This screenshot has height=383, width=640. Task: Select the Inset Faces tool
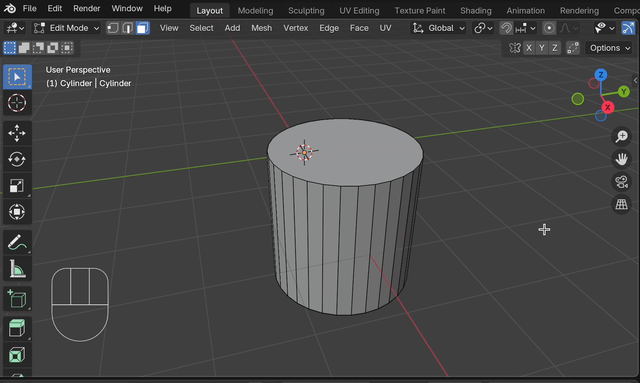click(17, 355)
